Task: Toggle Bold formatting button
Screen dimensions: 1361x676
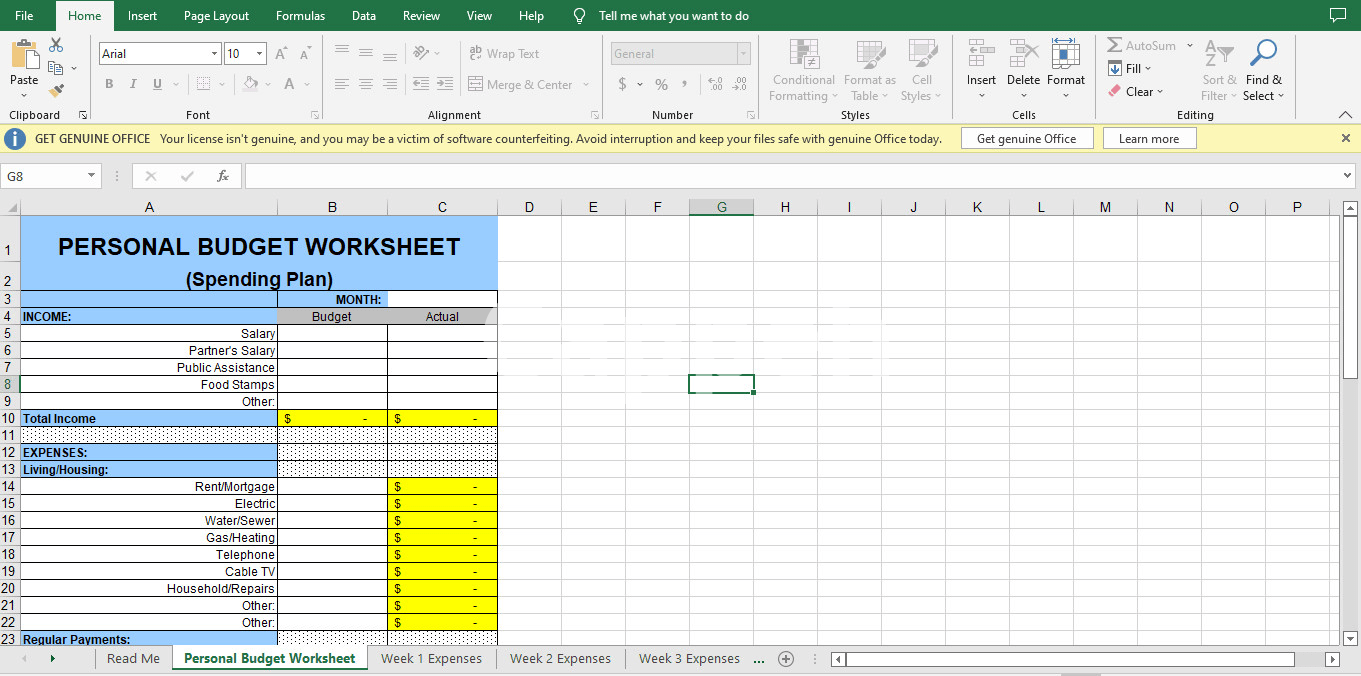Action: (109, 85)
